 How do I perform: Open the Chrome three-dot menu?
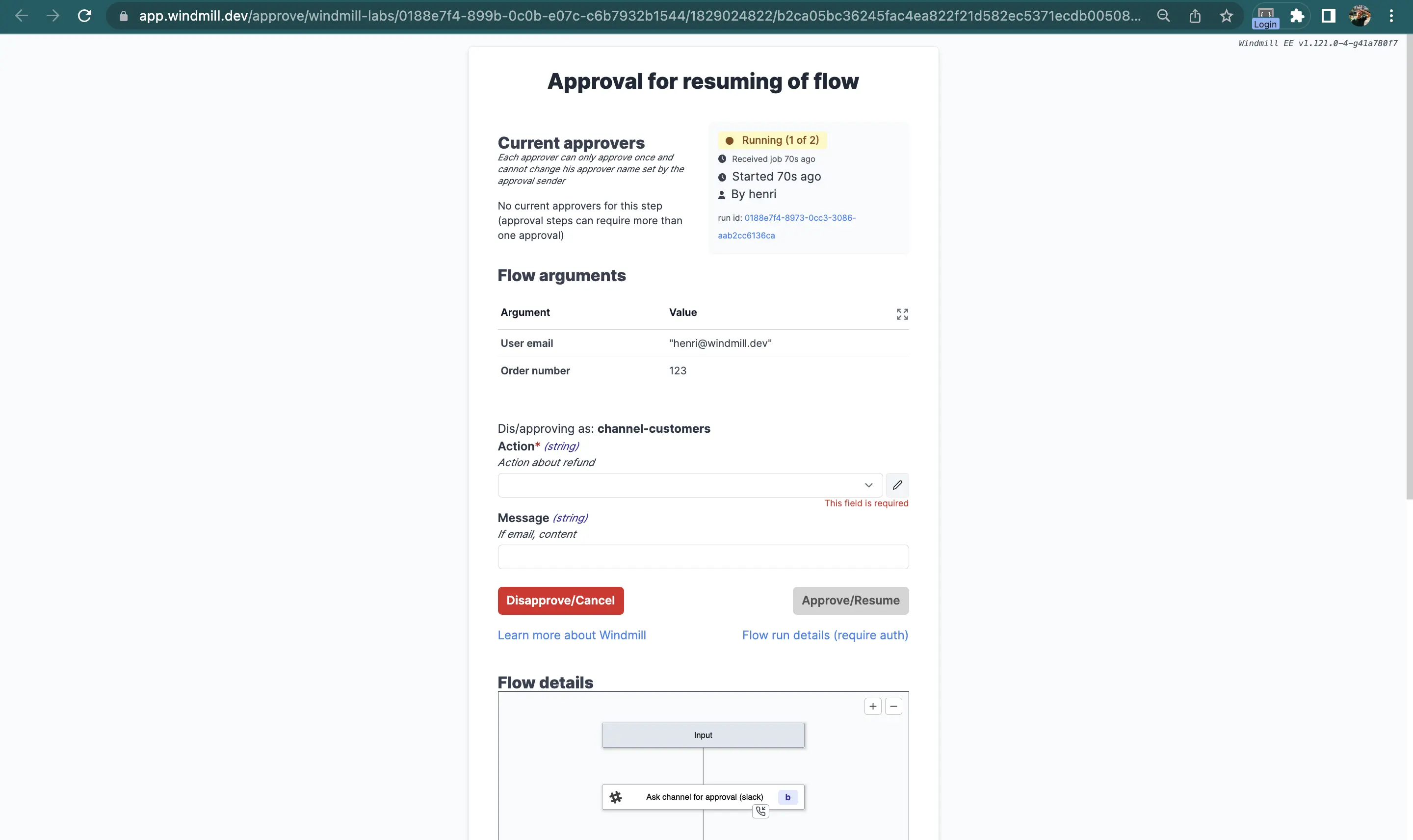point(1391,16)
